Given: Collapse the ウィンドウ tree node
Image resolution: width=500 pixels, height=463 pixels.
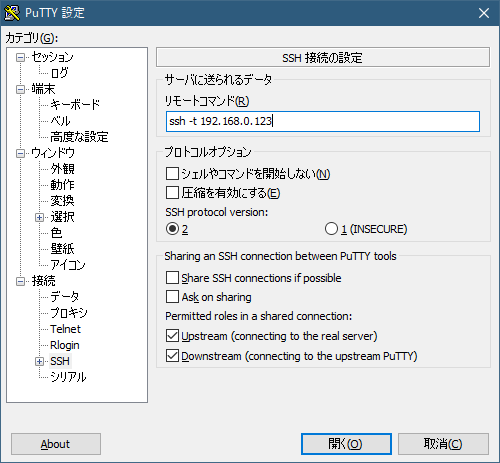Looking at the screenshot, I should pyautogui.click(x=20, y=154).
